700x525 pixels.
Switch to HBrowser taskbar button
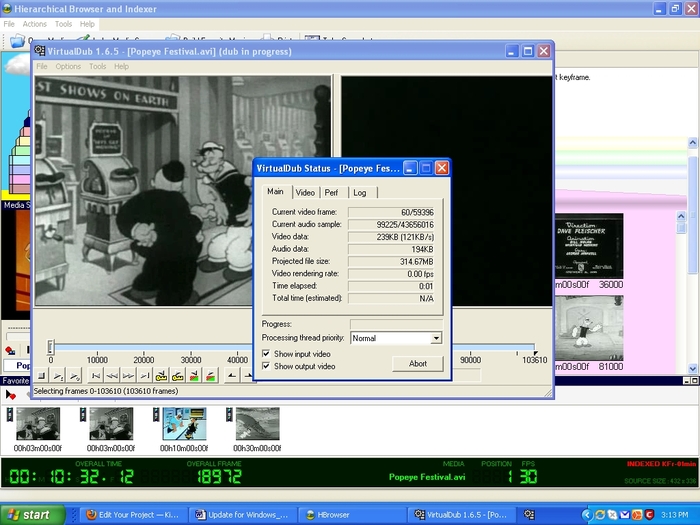(352, 515)
